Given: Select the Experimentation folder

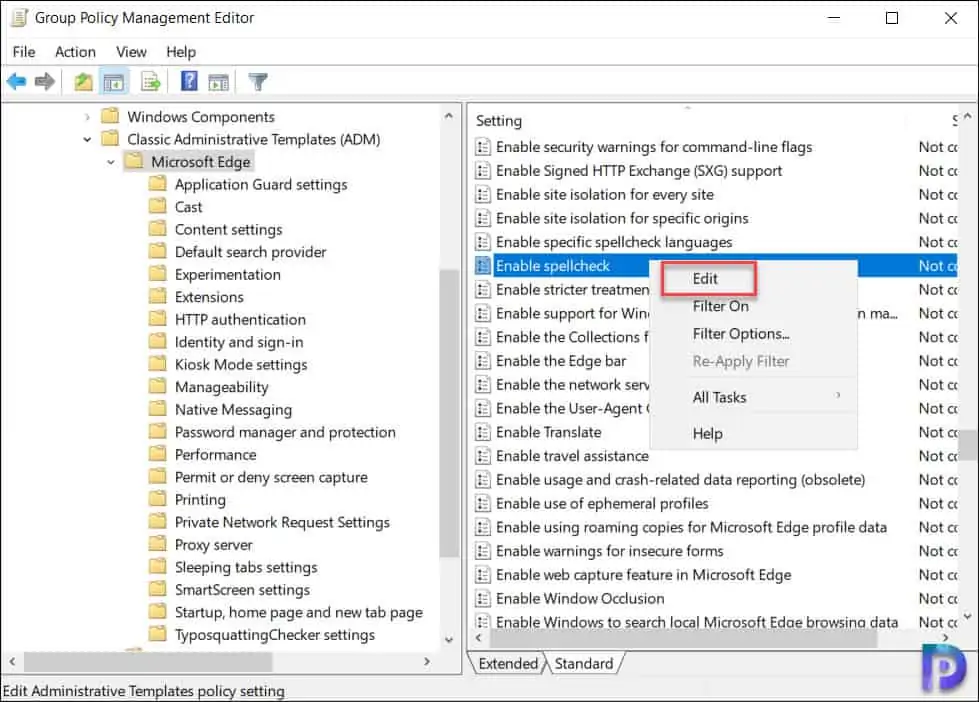Looking at the screenshot, I should [x=228, y=274].
